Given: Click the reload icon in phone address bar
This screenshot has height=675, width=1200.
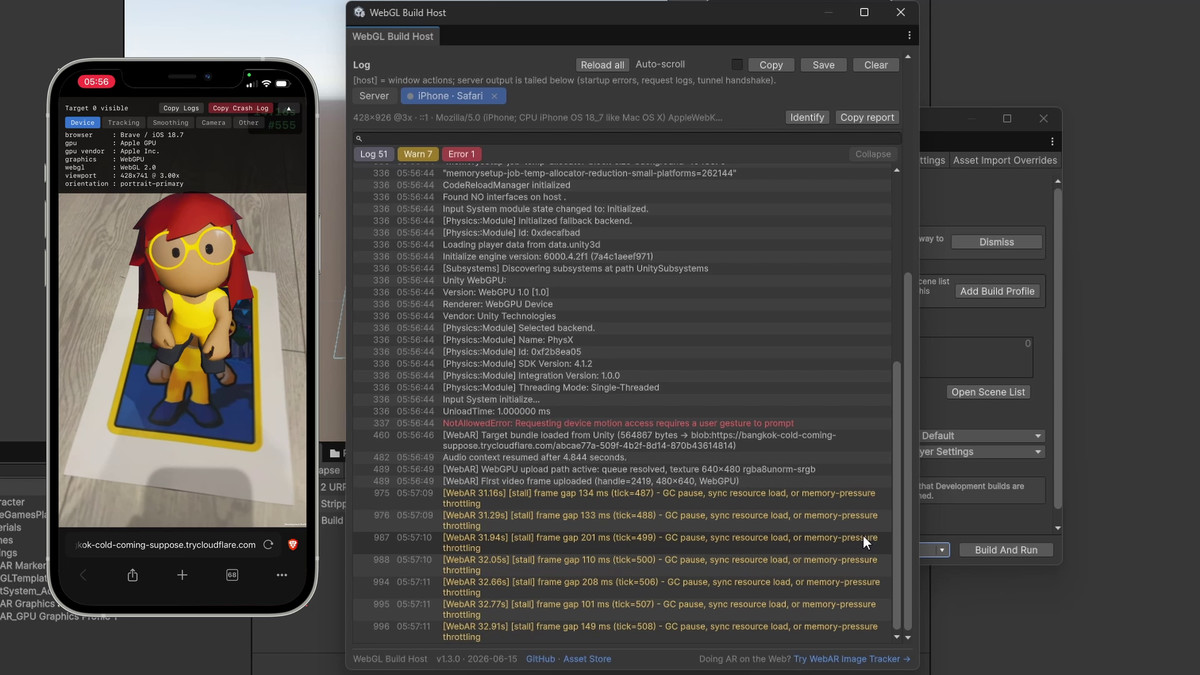Looking at the screenshot, I should tap(268, 545).
